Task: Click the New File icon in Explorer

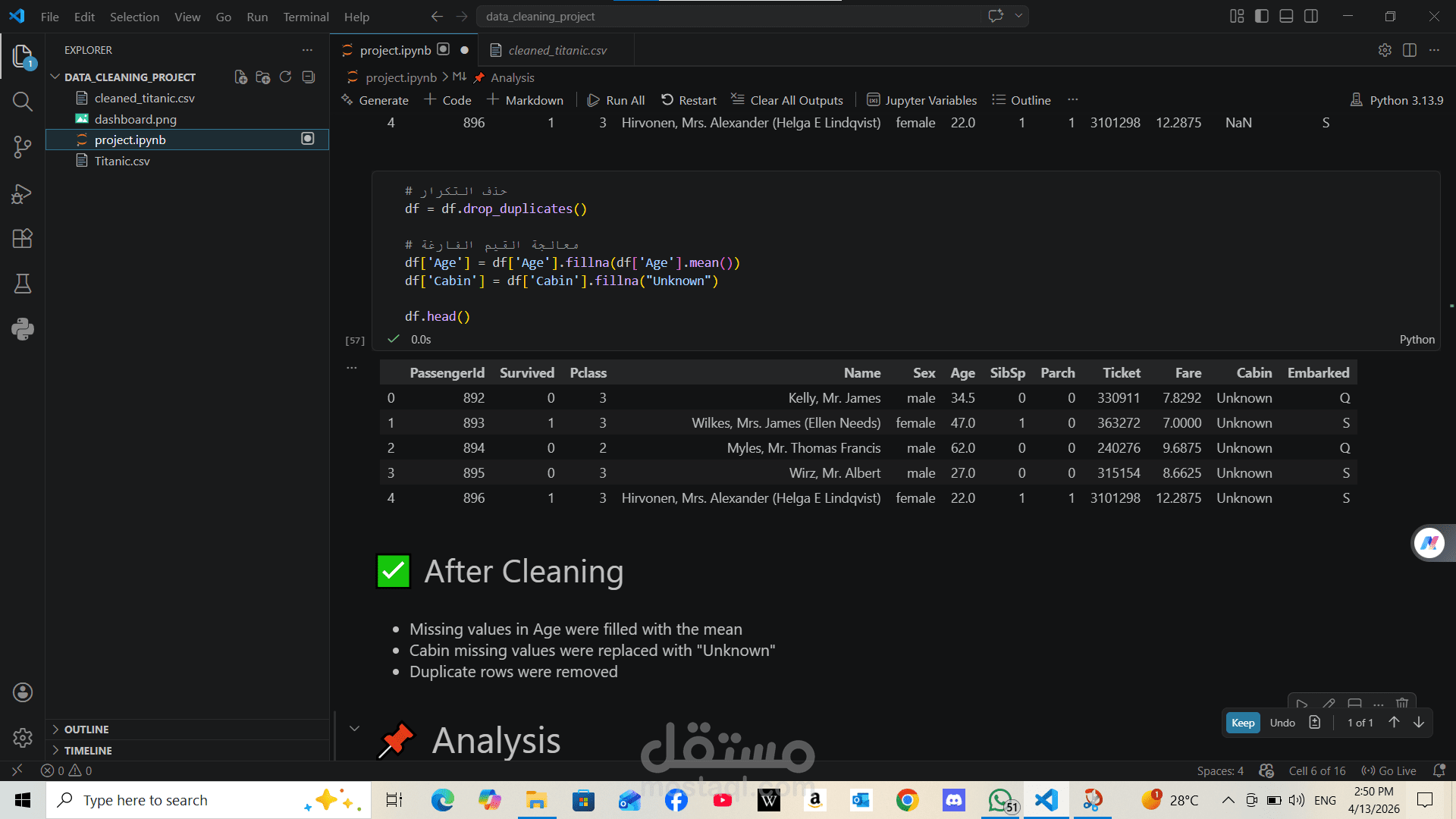Action: click(x=240, y=77)
